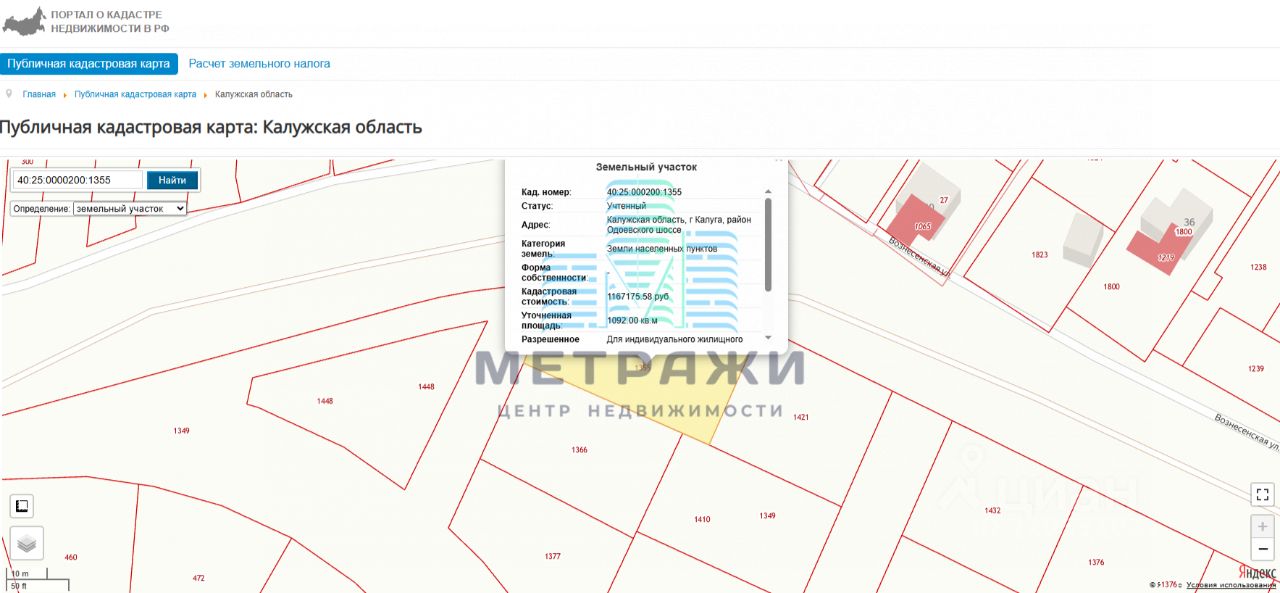This screenshot has height=593, width=1280.
Task: Open the Определение type dropdown
Action: (130, 208)
